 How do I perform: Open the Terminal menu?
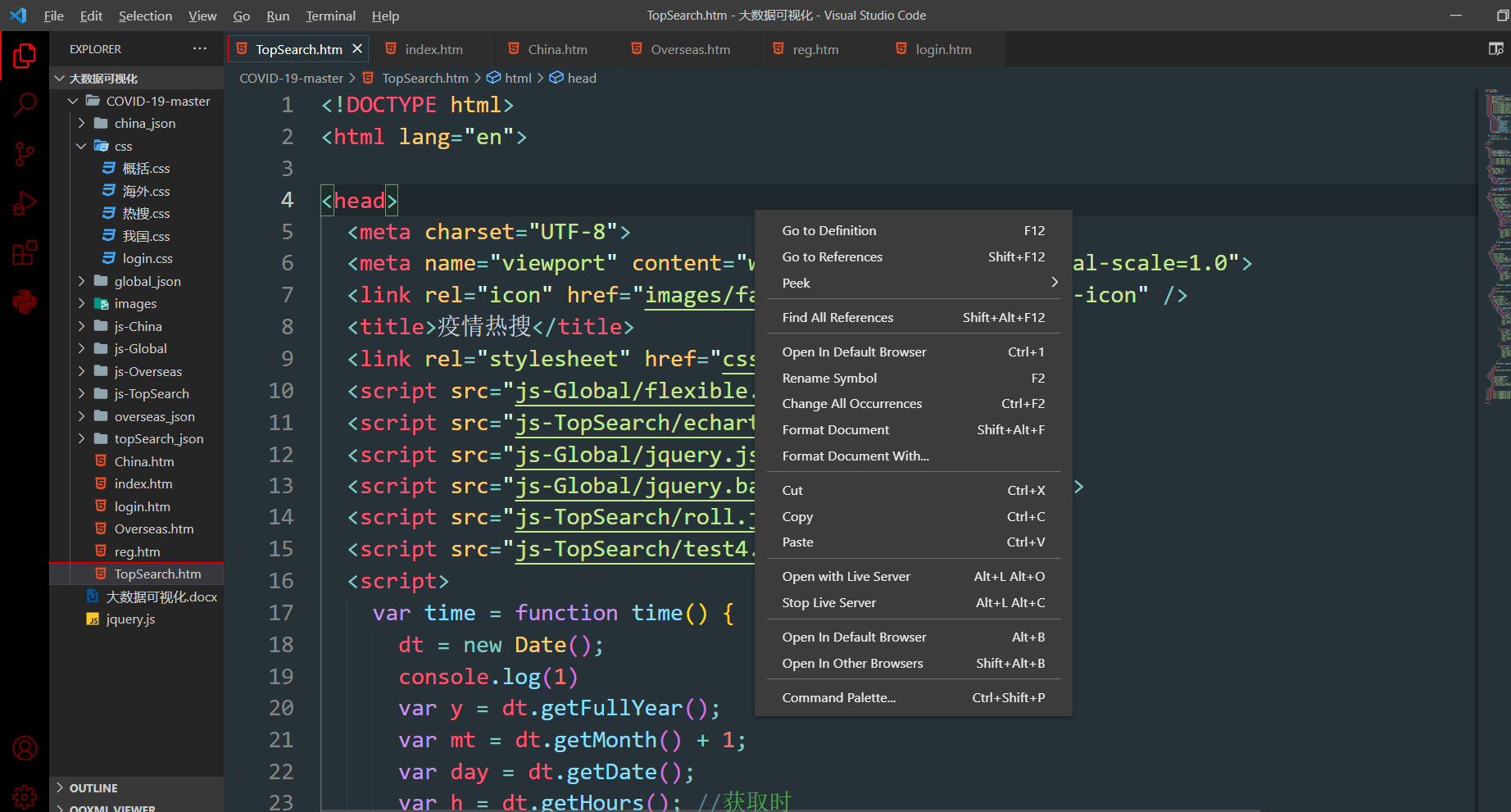(331, 16)
